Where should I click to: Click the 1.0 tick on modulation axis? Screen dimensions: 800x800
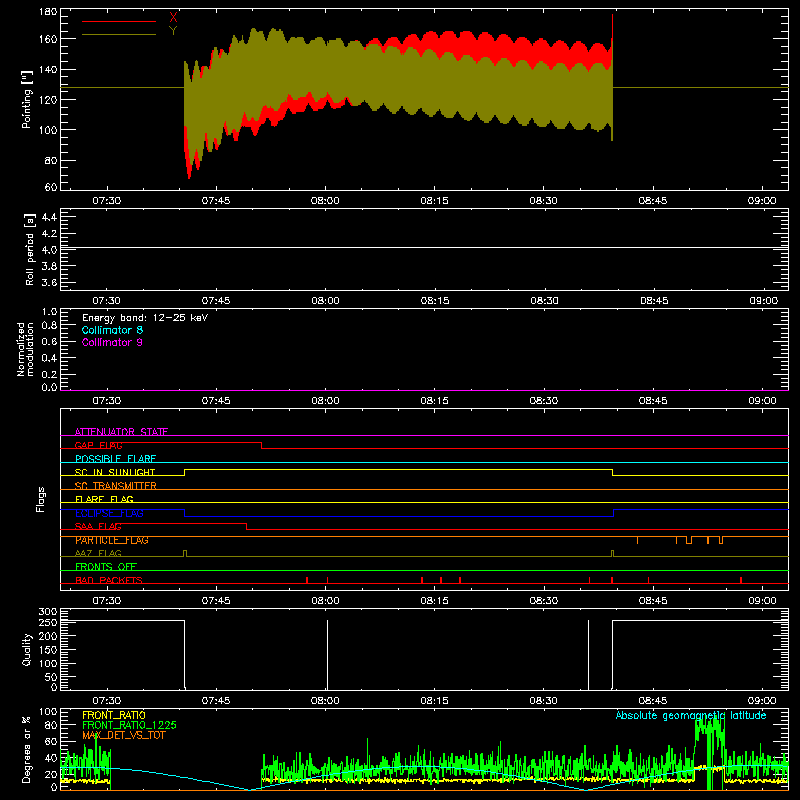click(x=49, y=312)
